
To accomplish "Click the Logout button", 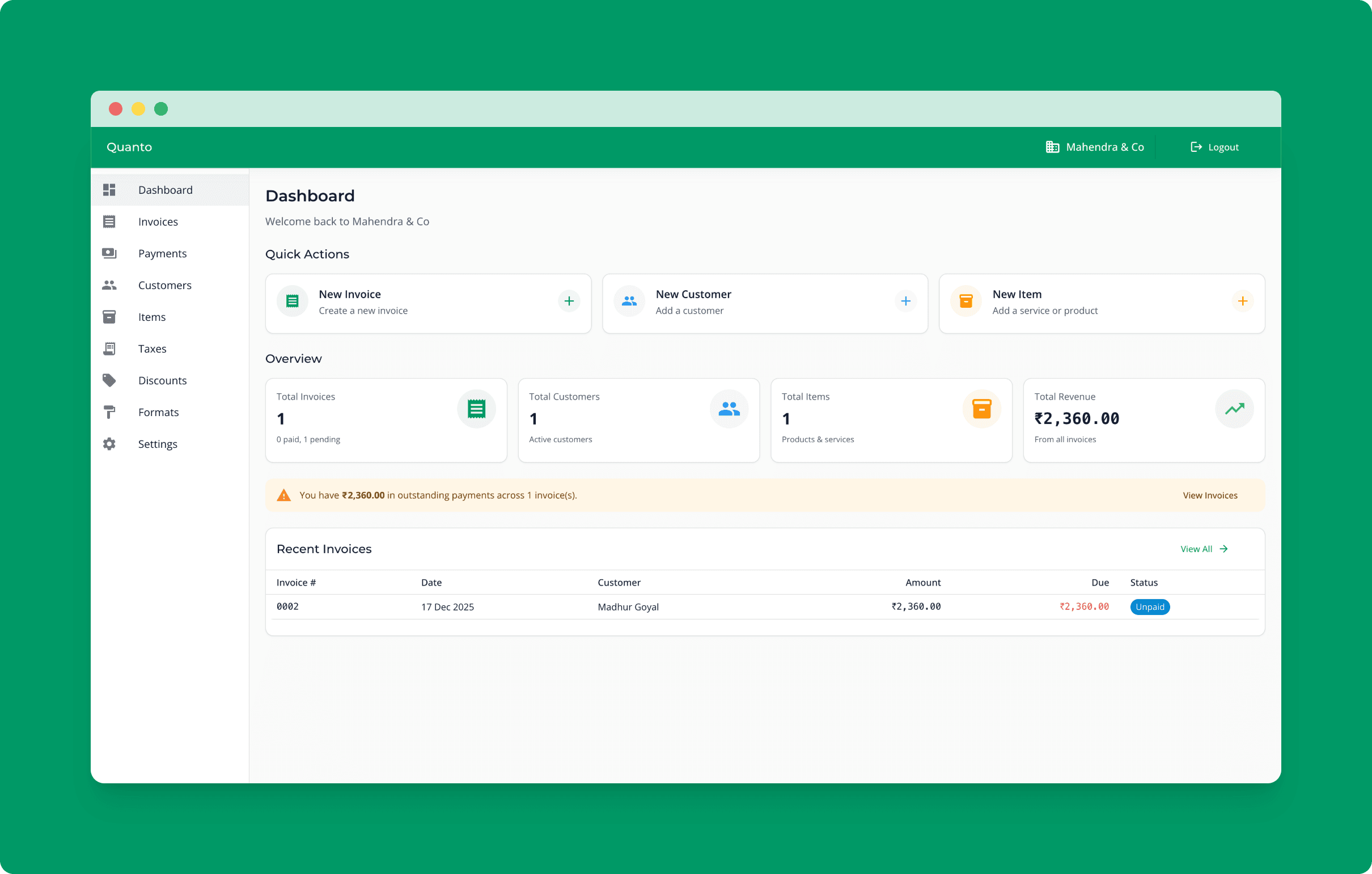I will click(x=1214, y=147).
